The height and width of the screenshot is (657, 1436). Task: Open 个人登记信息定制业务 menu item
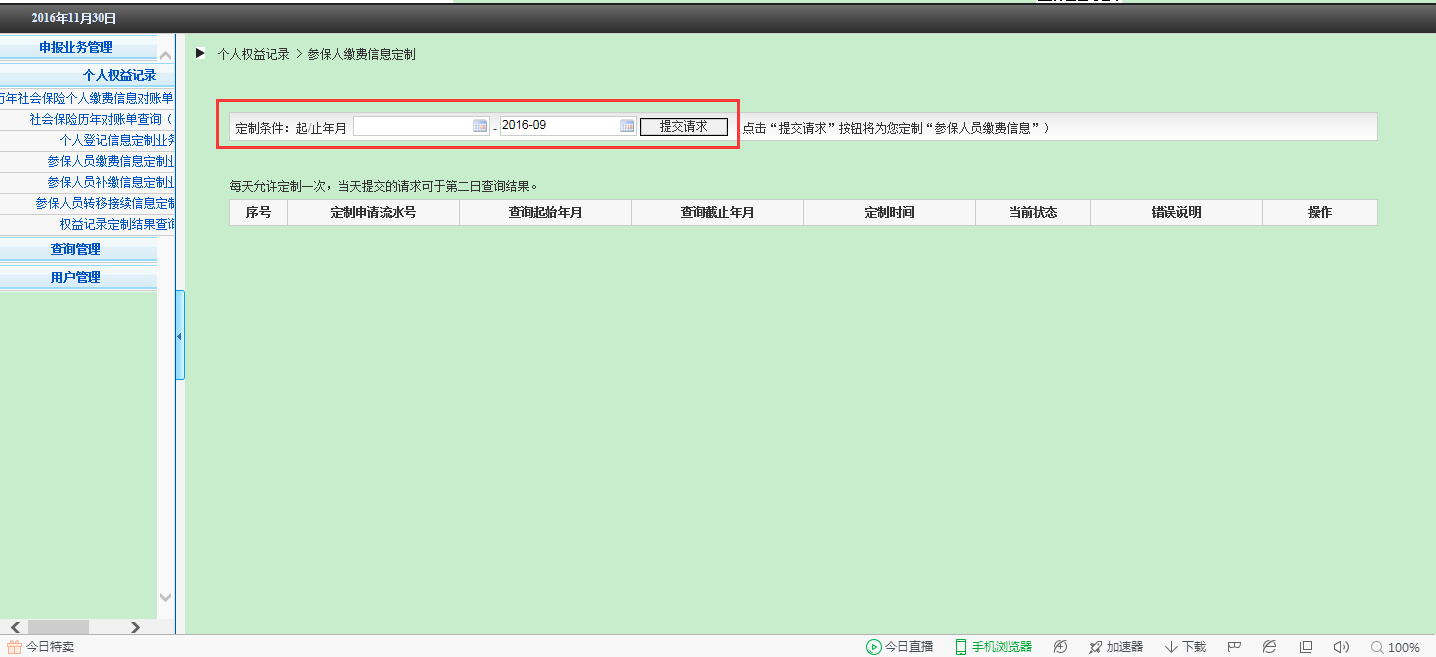point(117,140)
